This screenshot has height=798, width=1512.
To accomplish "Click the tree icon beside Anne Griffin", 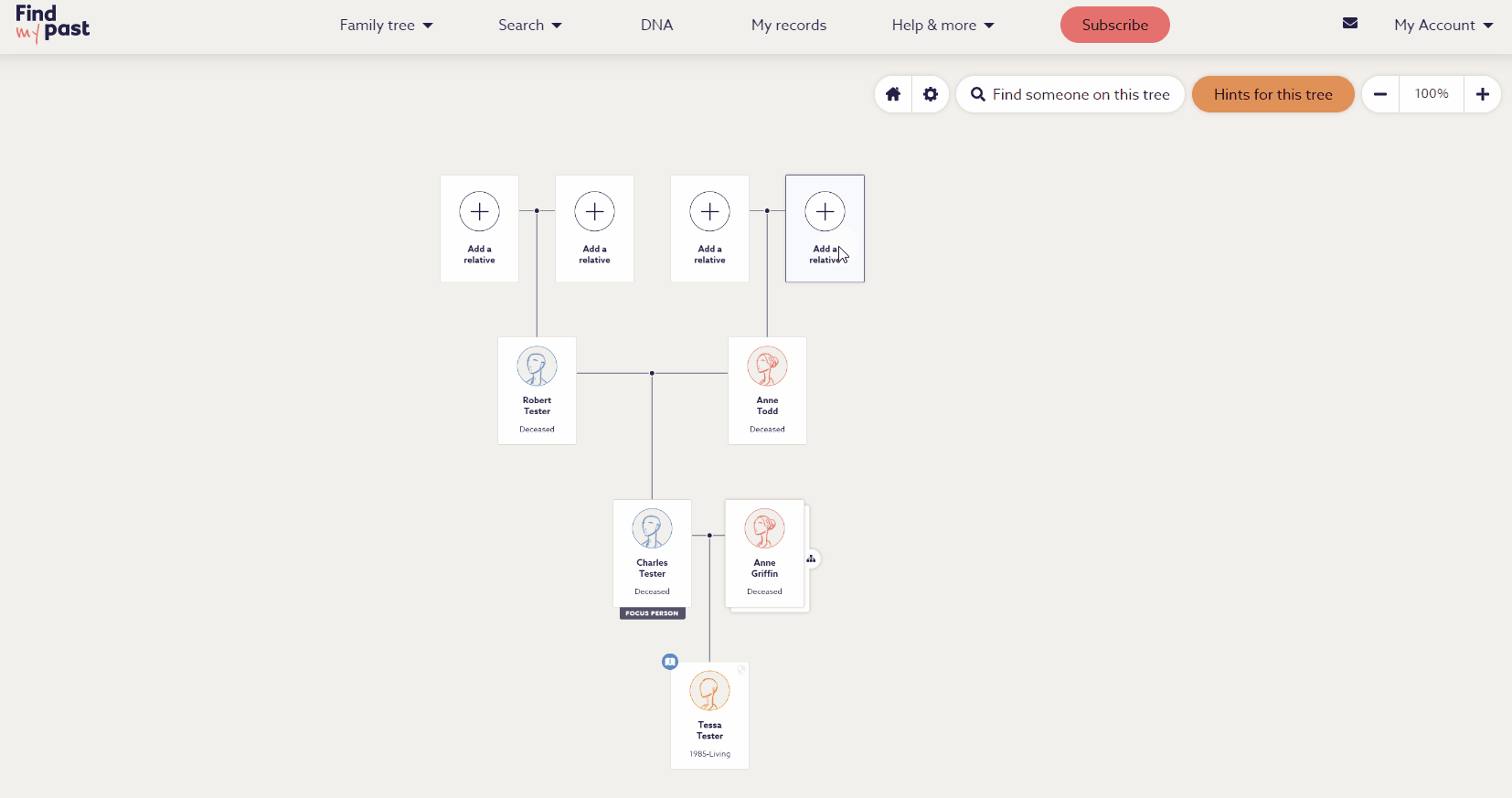I will coord(811,559).
